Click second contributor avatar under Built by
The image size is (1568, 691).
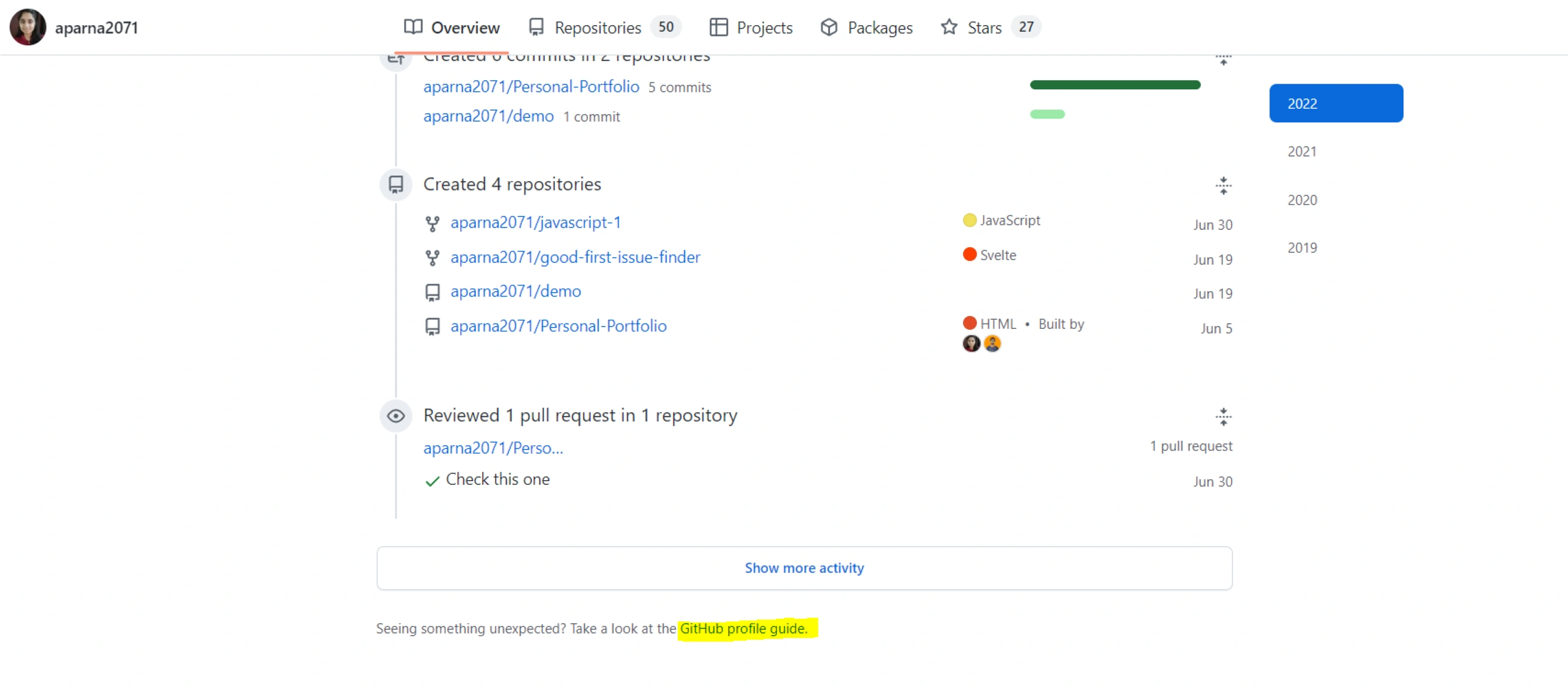[992, 344]
